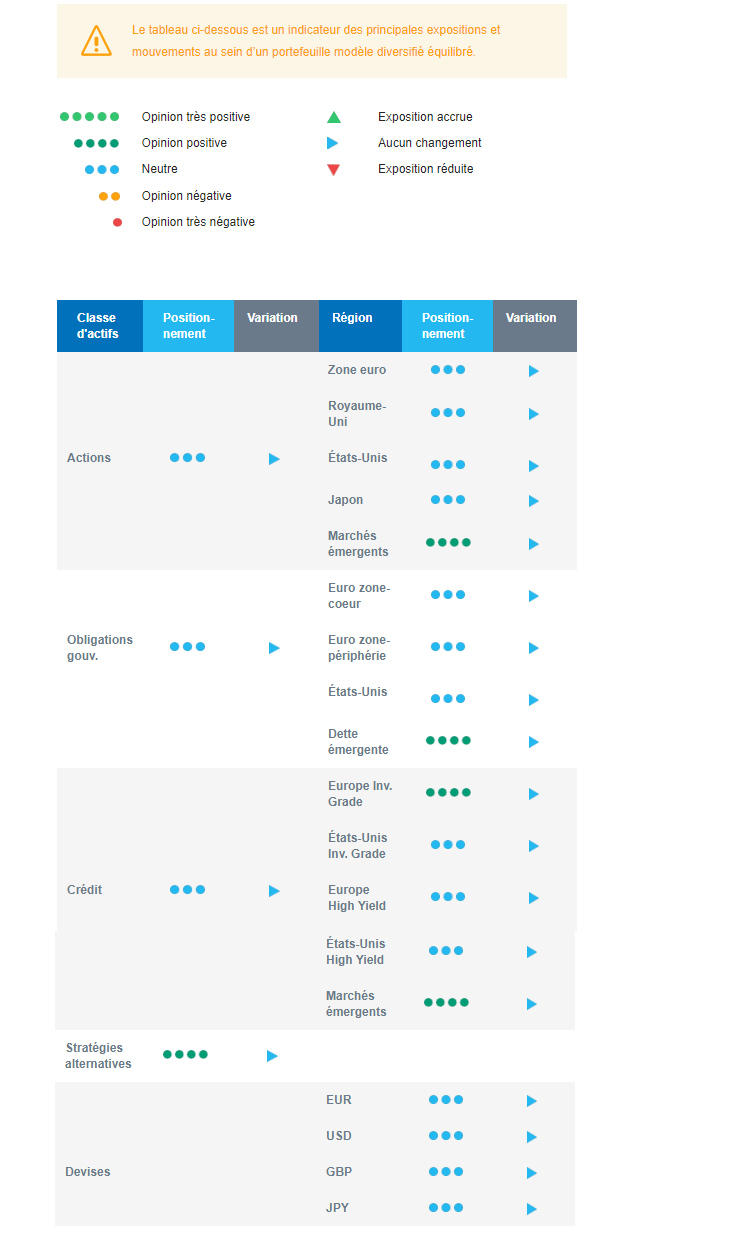Click the variation arrow in the JPY row
The height and width of the screenshot is (1250, 729).
531,1209
